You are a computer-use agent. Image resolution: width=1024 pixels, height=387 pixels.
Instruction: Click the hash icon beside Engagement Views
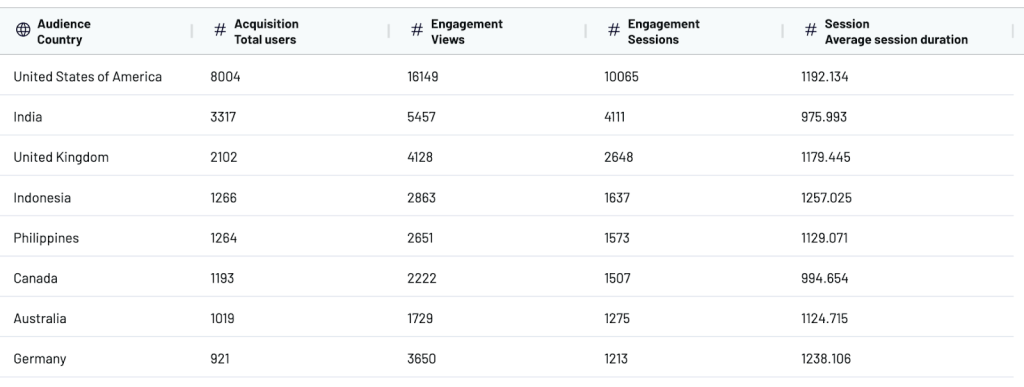pyautogui.click(x=417, y=30)
